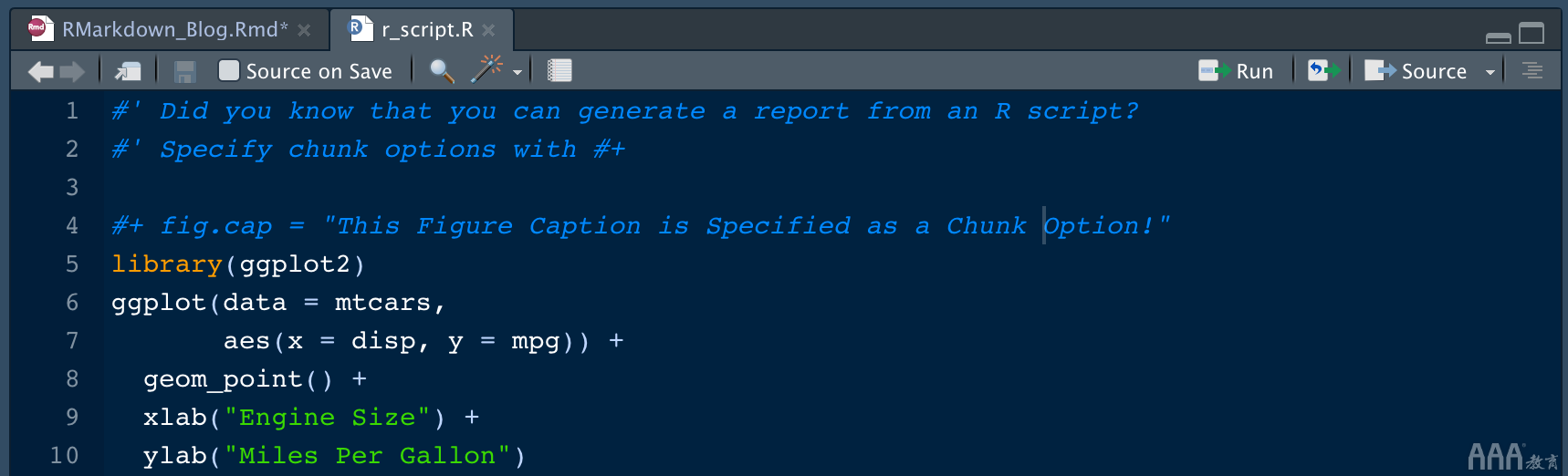Go forward to next source location
Image resolution: width=1568 pixels, height=476 pixels.
73,71
